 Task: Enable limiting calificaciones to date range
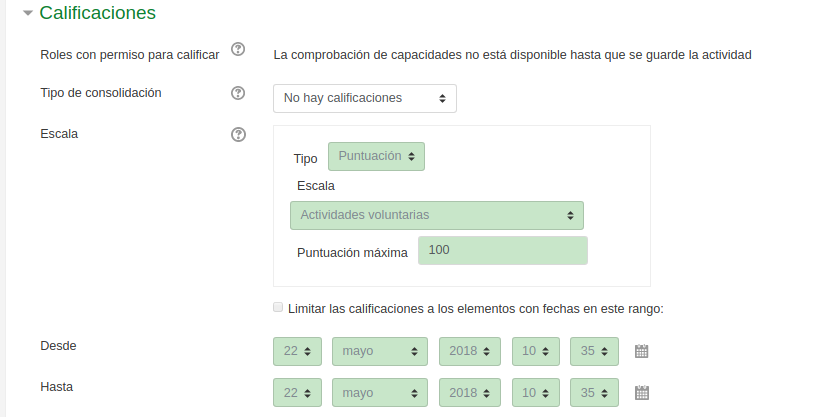click(x=278, y=307)
